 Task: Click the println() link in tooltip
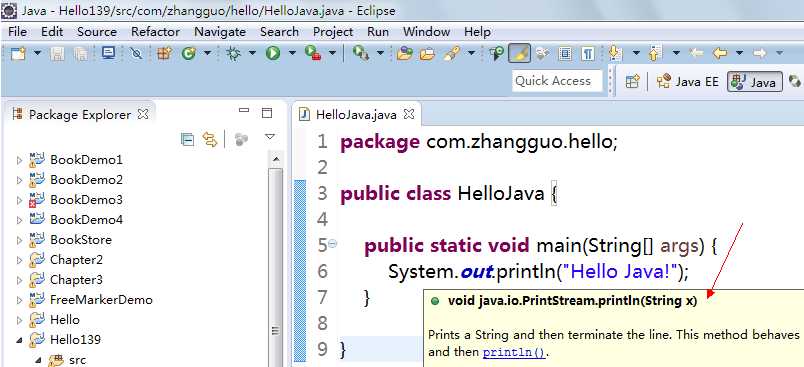514,353
